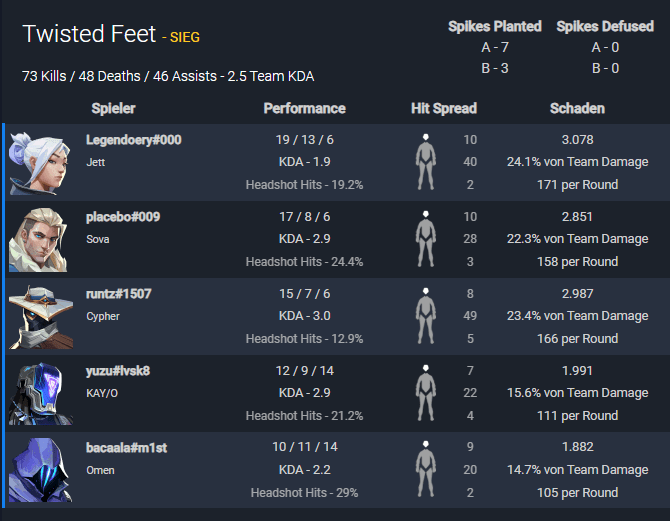Viewport: 670px width, 521px height.
Task: Select player runtz#1507
Action: coord(119,294)
